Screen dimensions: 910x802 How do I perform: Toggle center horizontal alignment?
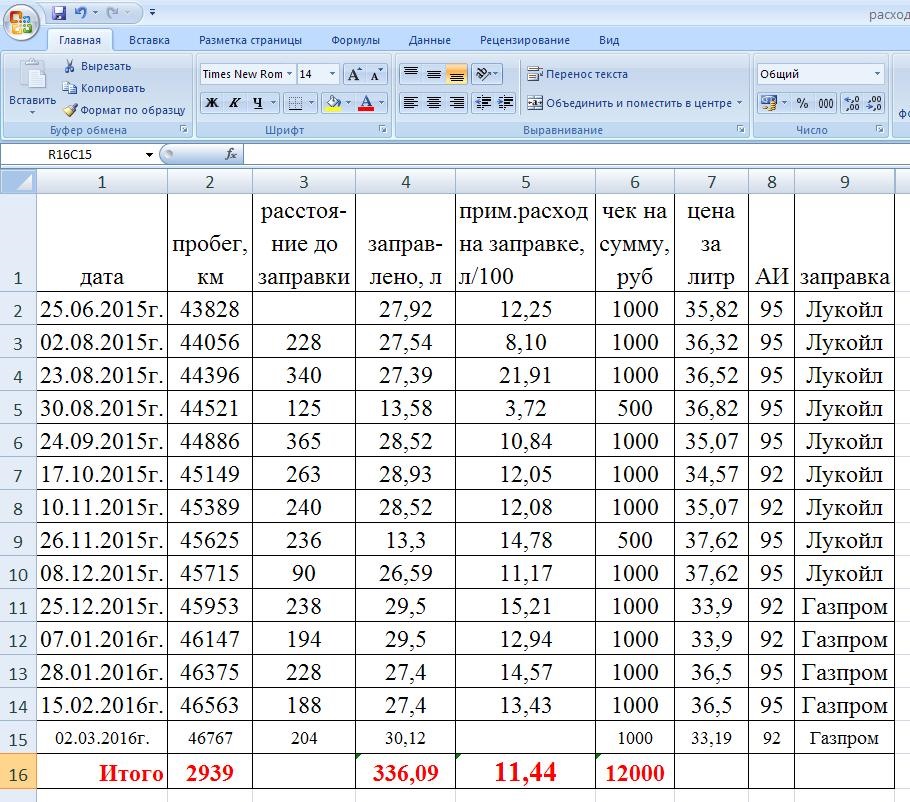coord(433,103)
